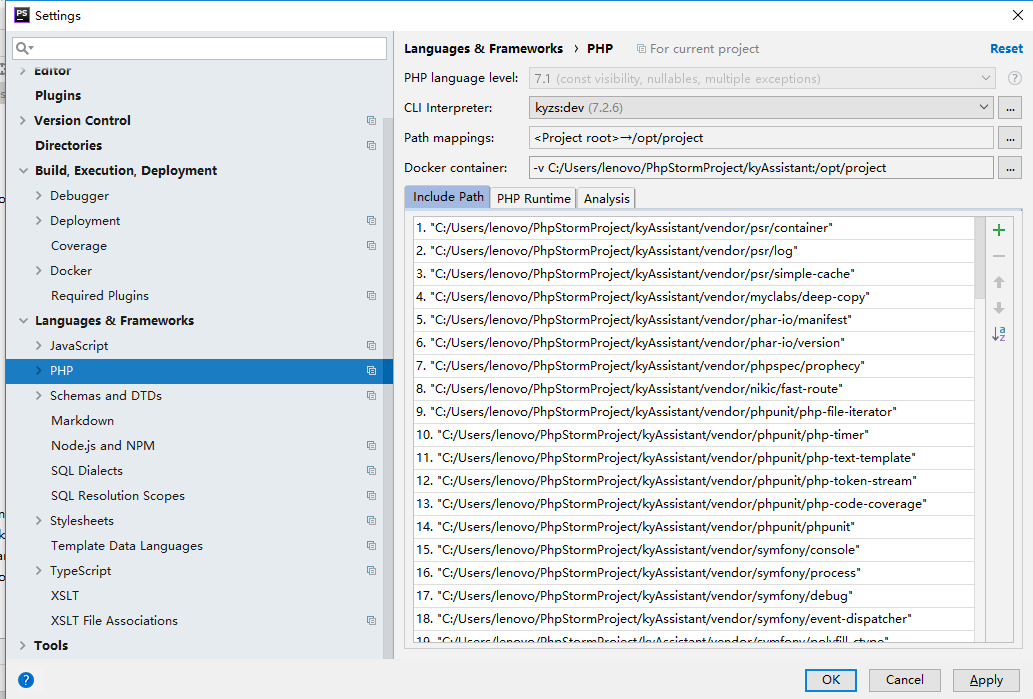Browse CLI interpreters with ellipsis button
This screenshot has height=699, width=1033.
[x=1010, y=107]
